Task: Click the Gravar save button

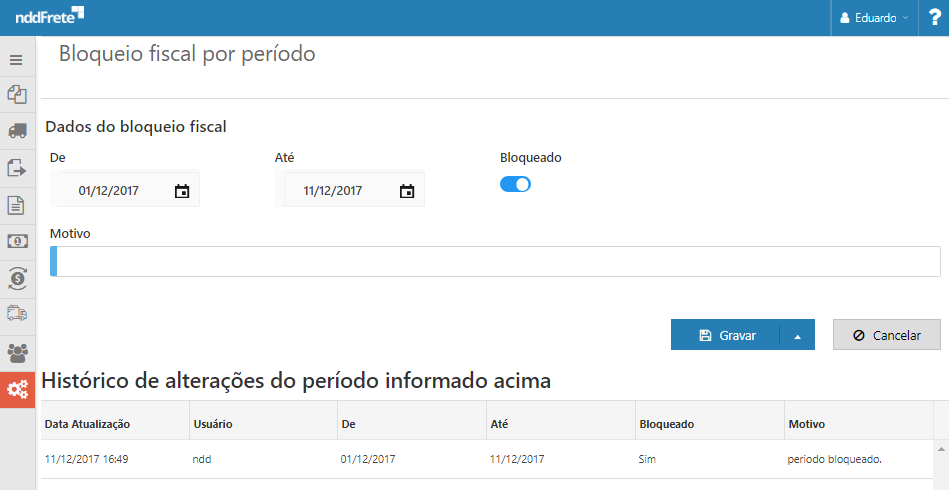Action: (x=726, y=335)
